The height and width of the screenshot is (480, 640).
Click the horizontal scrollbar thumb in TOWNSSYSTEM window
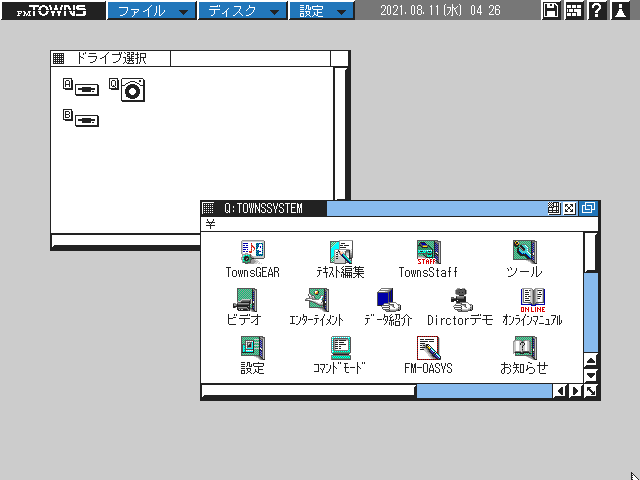pos(309,391)
